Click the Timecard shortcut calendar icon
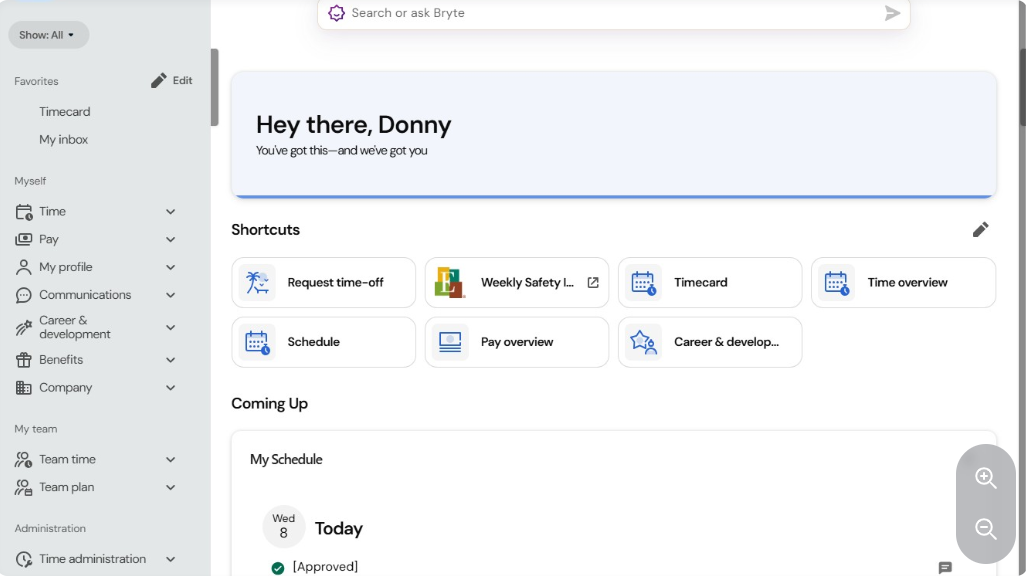The height and width of the screenshot is (578, 1026). [x=643, y=283]
